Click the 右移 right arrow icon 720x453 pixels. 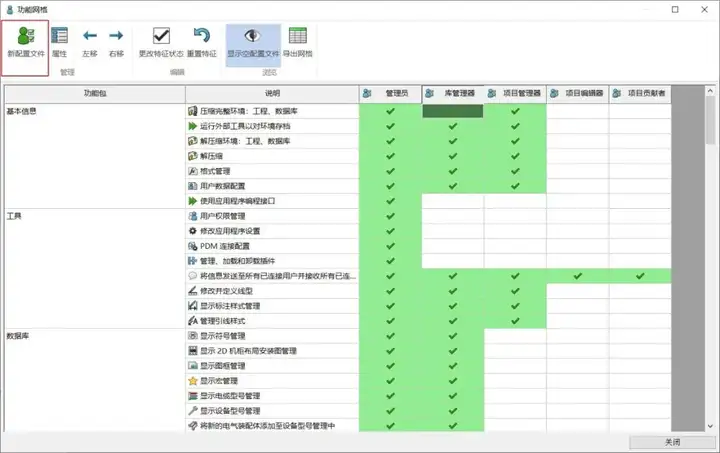tap(116, 35)
